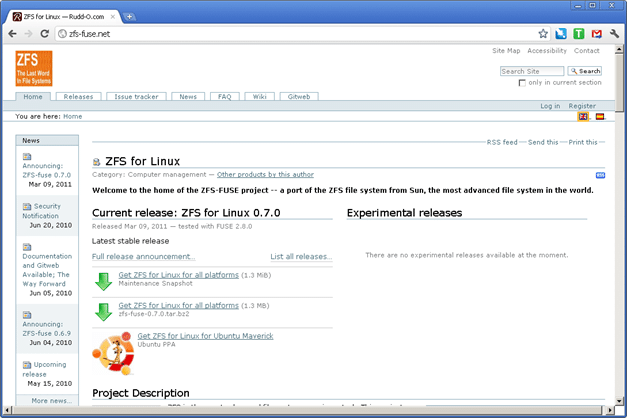Click the horizontal scrollbar right arrow
The height and width of the screenshot is (418, 627).
(x=610, y=410)
